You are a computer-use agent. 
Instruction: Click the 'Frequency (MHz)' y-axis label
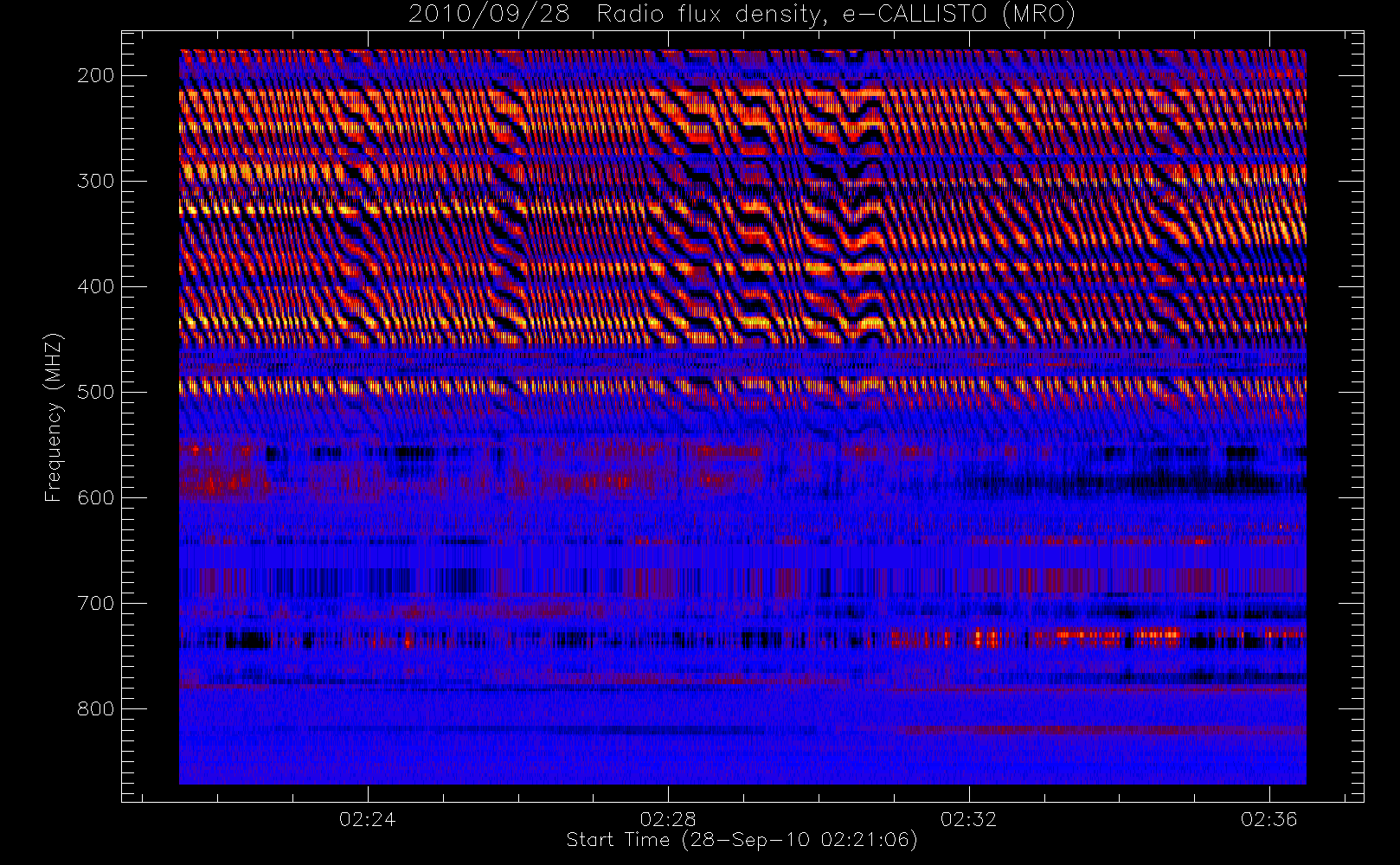coord(54,417)
